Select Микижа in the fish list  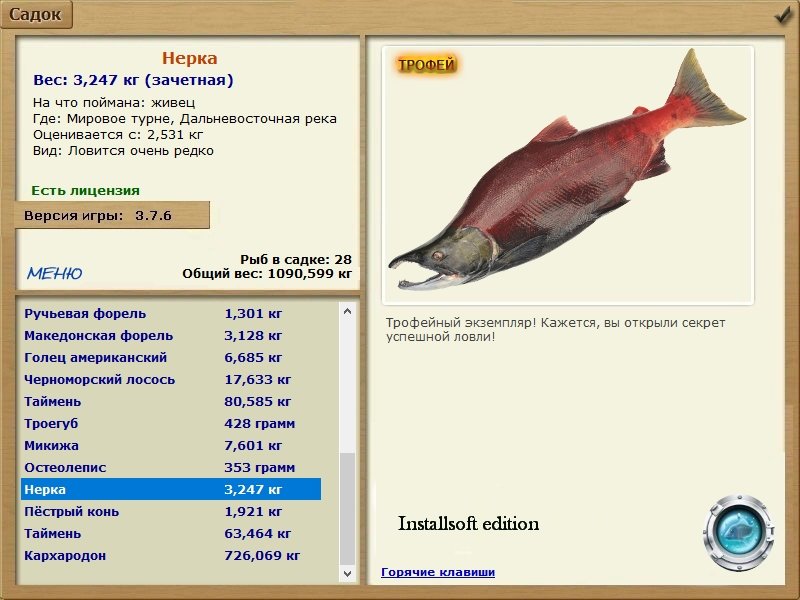coord(171,445)
